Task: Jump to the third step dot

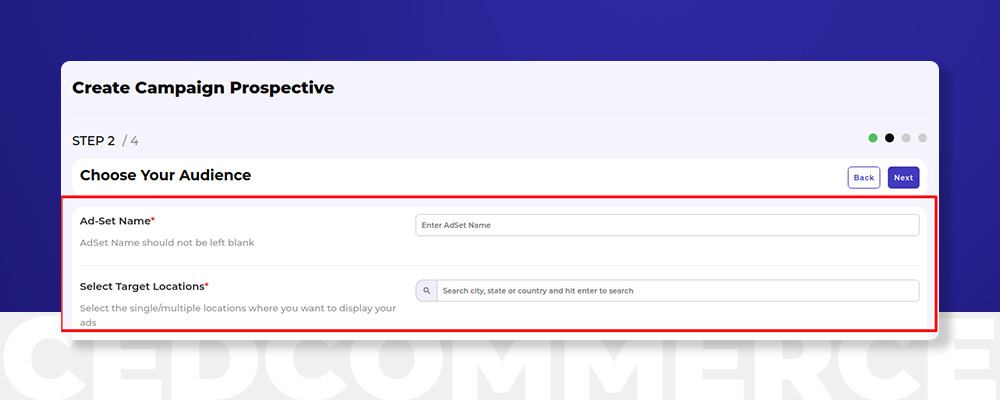Action: coord(906,138)
